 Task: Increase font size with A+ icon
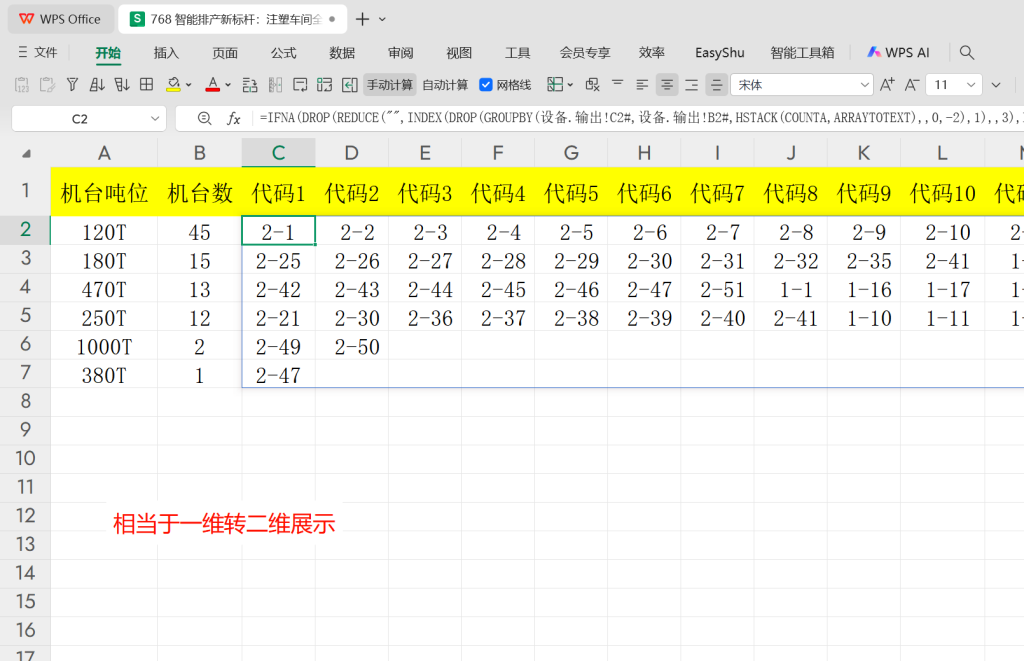[x=887, y=85]
